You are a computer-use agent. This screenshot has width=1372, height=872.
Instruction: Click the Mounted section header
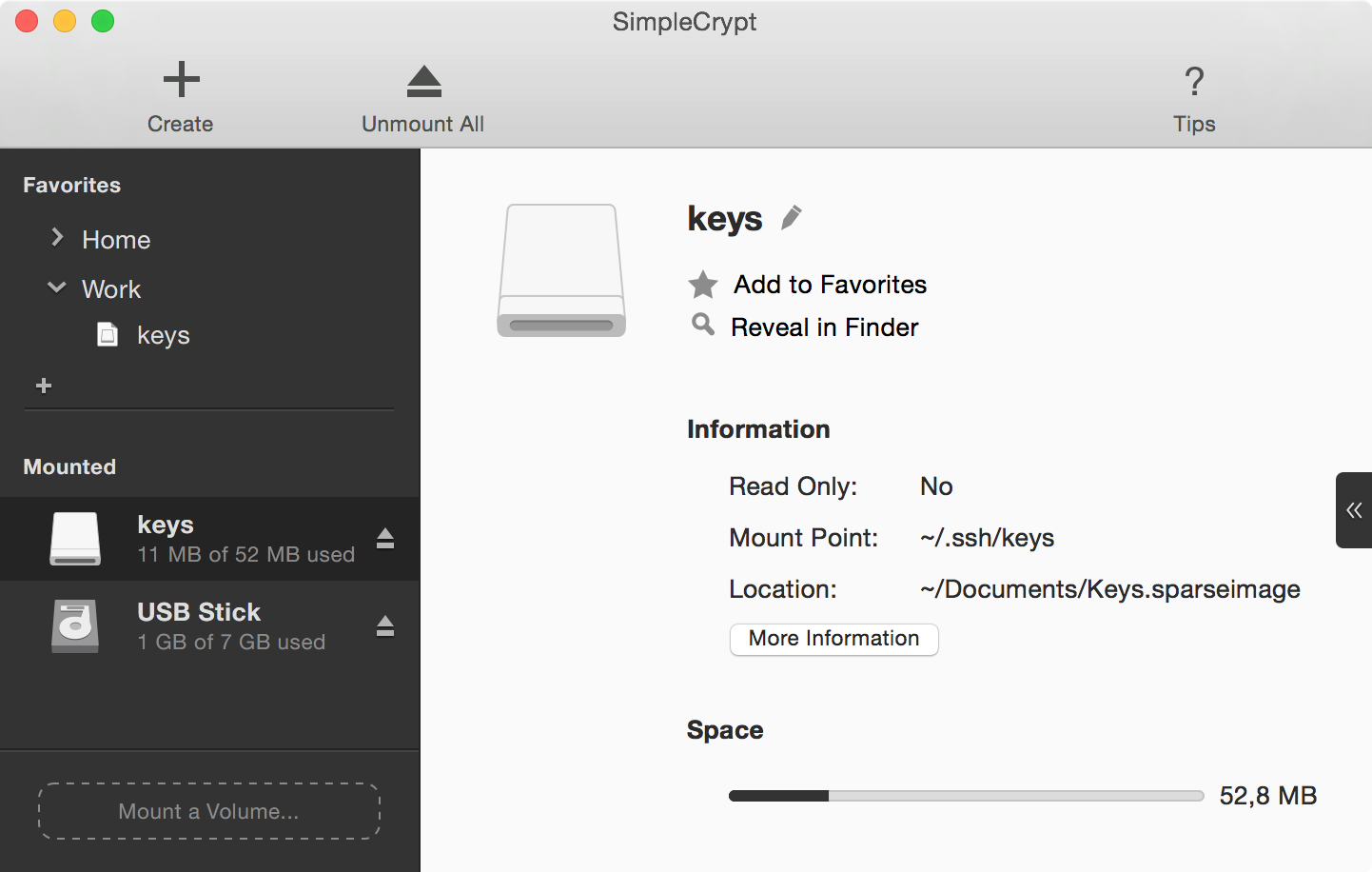tap(69, 466)
